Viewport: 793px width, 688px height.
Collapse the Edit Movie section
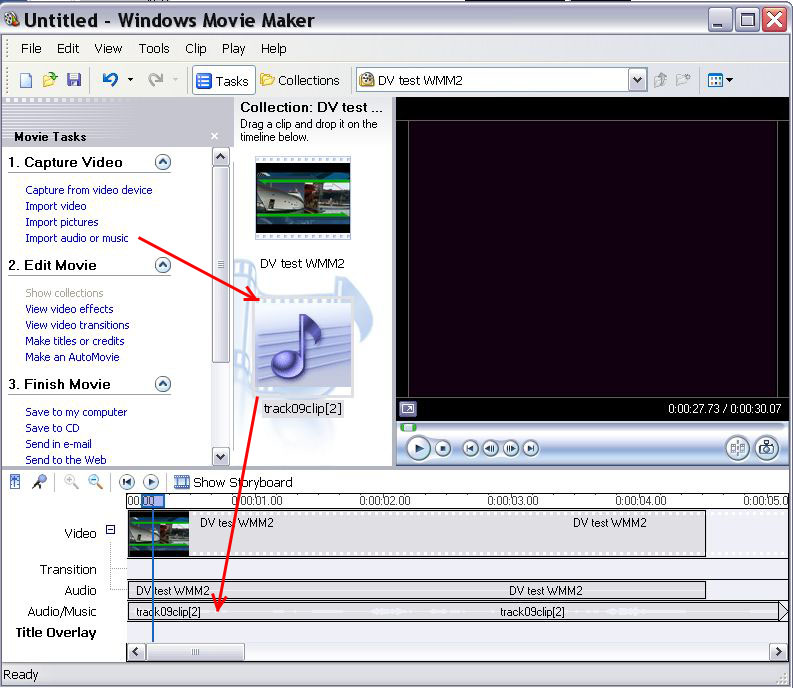click(163, 265)
